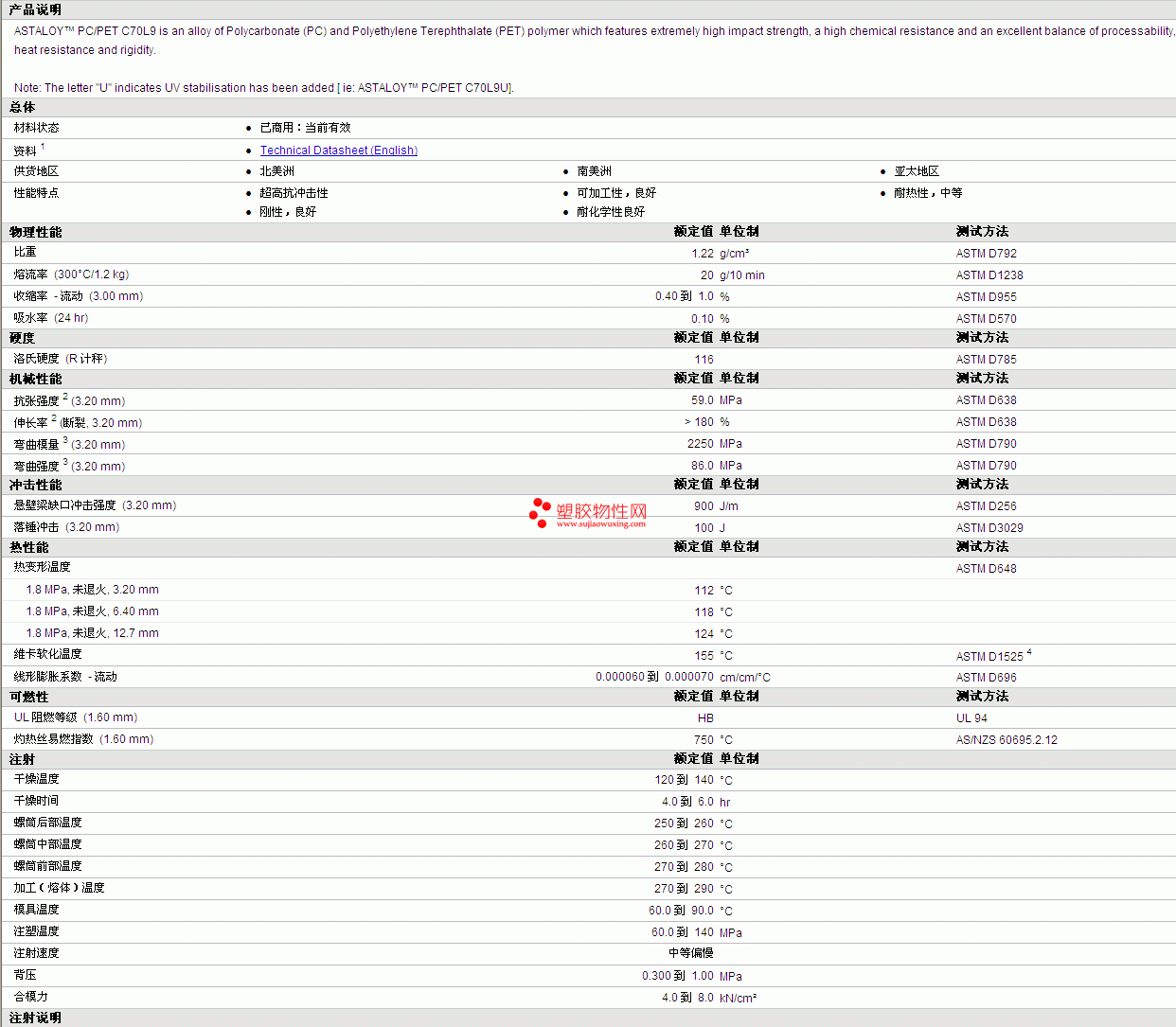Select '1.8 MPa, 未退火, 12.7 mm' row
This screenshot has height=1027, width=1176.
tap(93, 633)
